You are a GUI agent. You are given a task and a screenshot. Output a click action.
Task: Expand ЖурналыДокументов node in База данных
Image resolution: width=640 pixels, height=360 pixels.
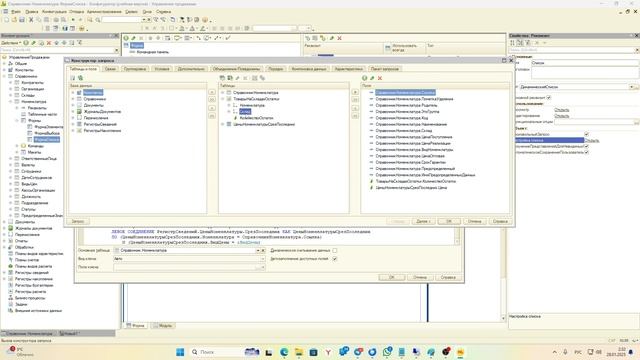coord(73,111)
